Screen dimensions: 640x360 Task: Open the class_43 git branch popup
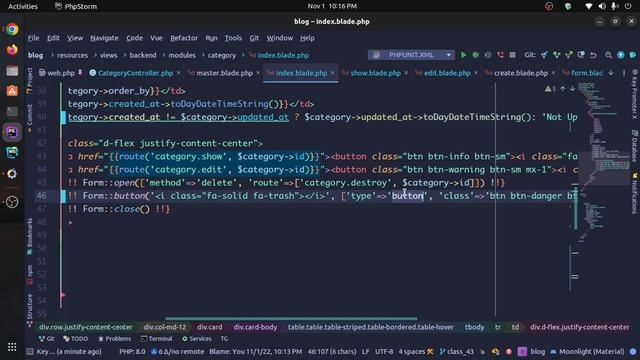pos(457,351)
